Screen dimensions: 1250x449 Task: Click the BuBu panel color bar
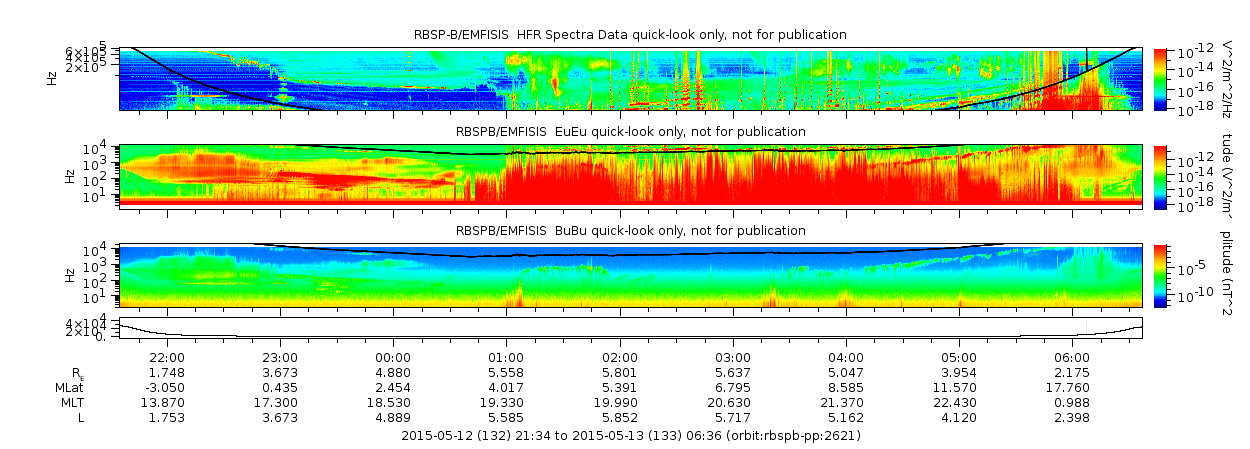coord(1160,274)
